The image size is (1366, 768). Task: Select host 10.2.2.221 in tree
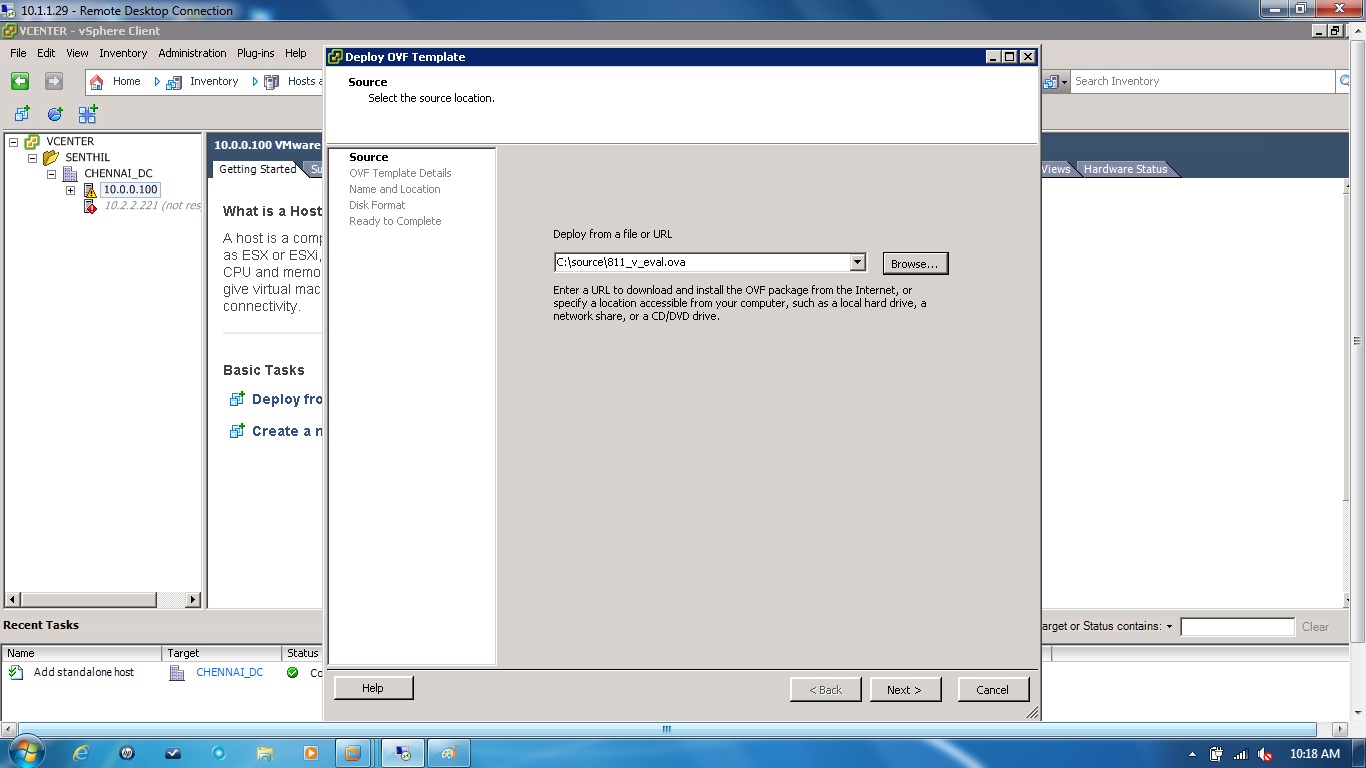151,206
